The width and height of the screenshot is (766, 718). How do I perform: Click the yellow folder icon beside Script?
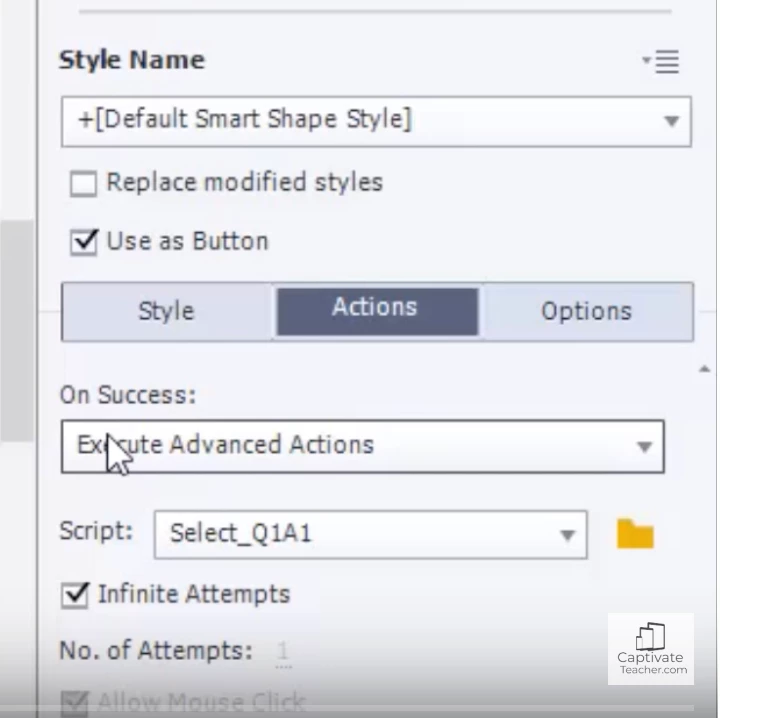coord(635,534)
